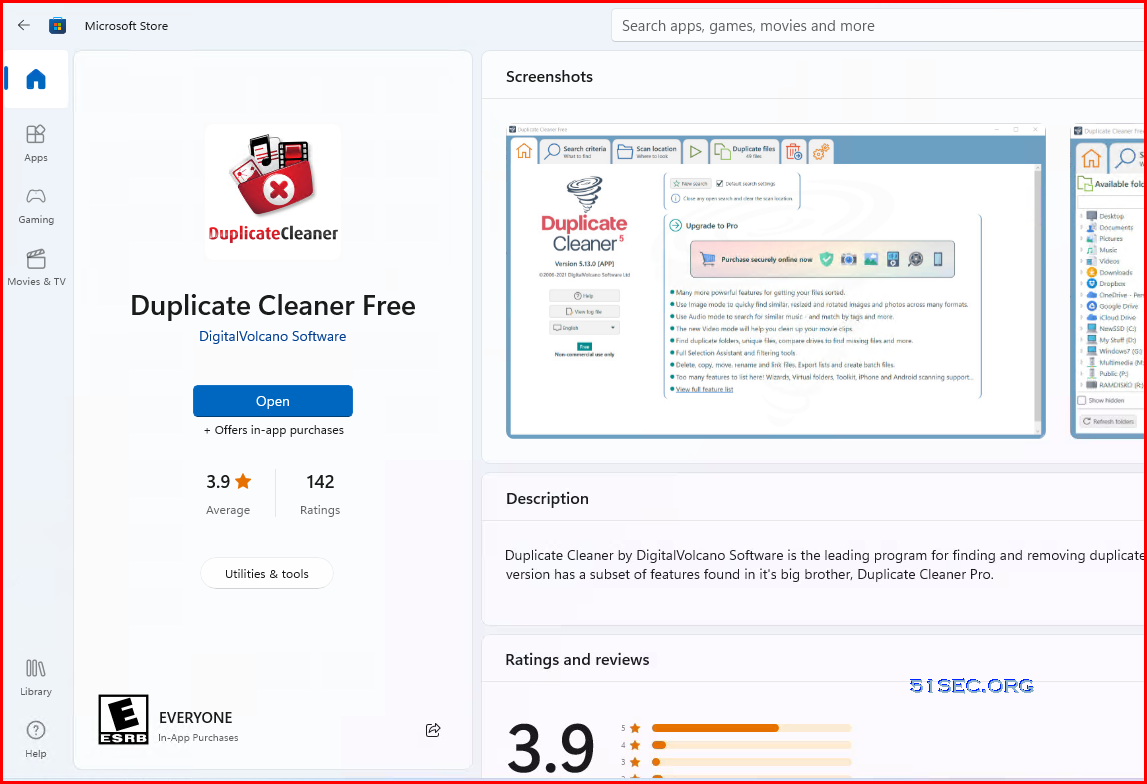
Task: Click the orange star beside 3.9 average
Action: (x=244, y=481)
